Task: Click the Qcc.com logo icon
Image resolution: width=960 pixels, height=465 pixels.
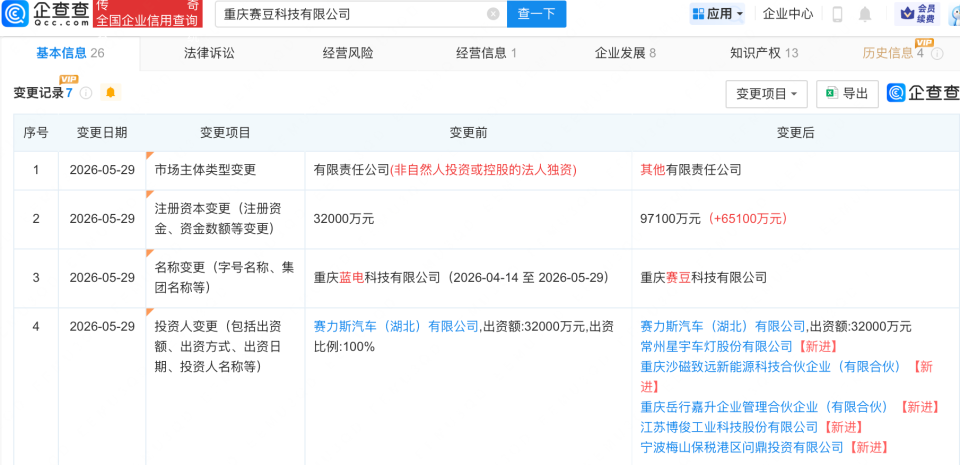Action: coord(15,13)
